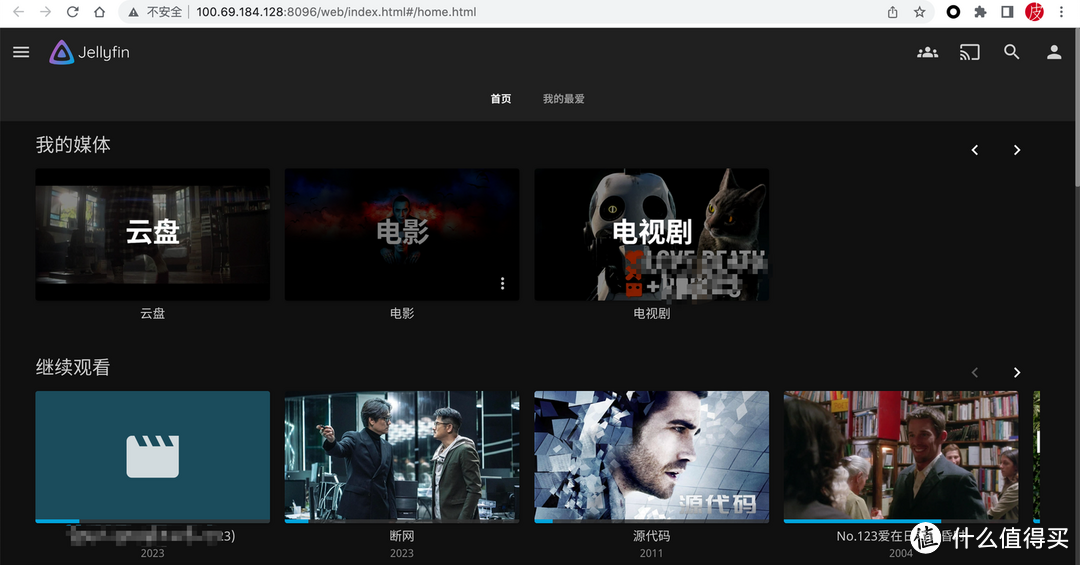Open the Chrome three-dot menu

(x=1061, y=12)
